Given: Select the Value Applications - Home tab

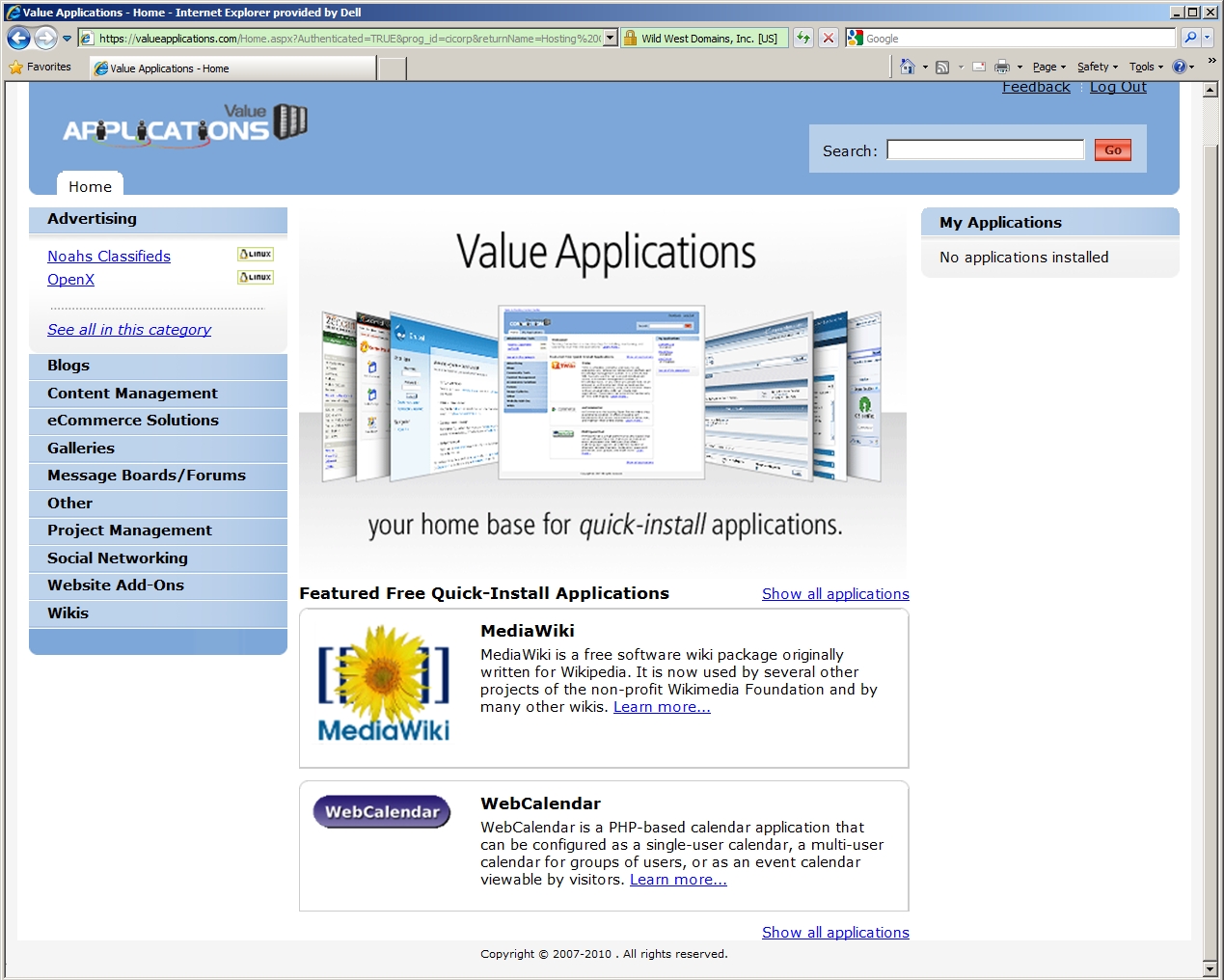Looking at the screenshot, I should point(232,68).
